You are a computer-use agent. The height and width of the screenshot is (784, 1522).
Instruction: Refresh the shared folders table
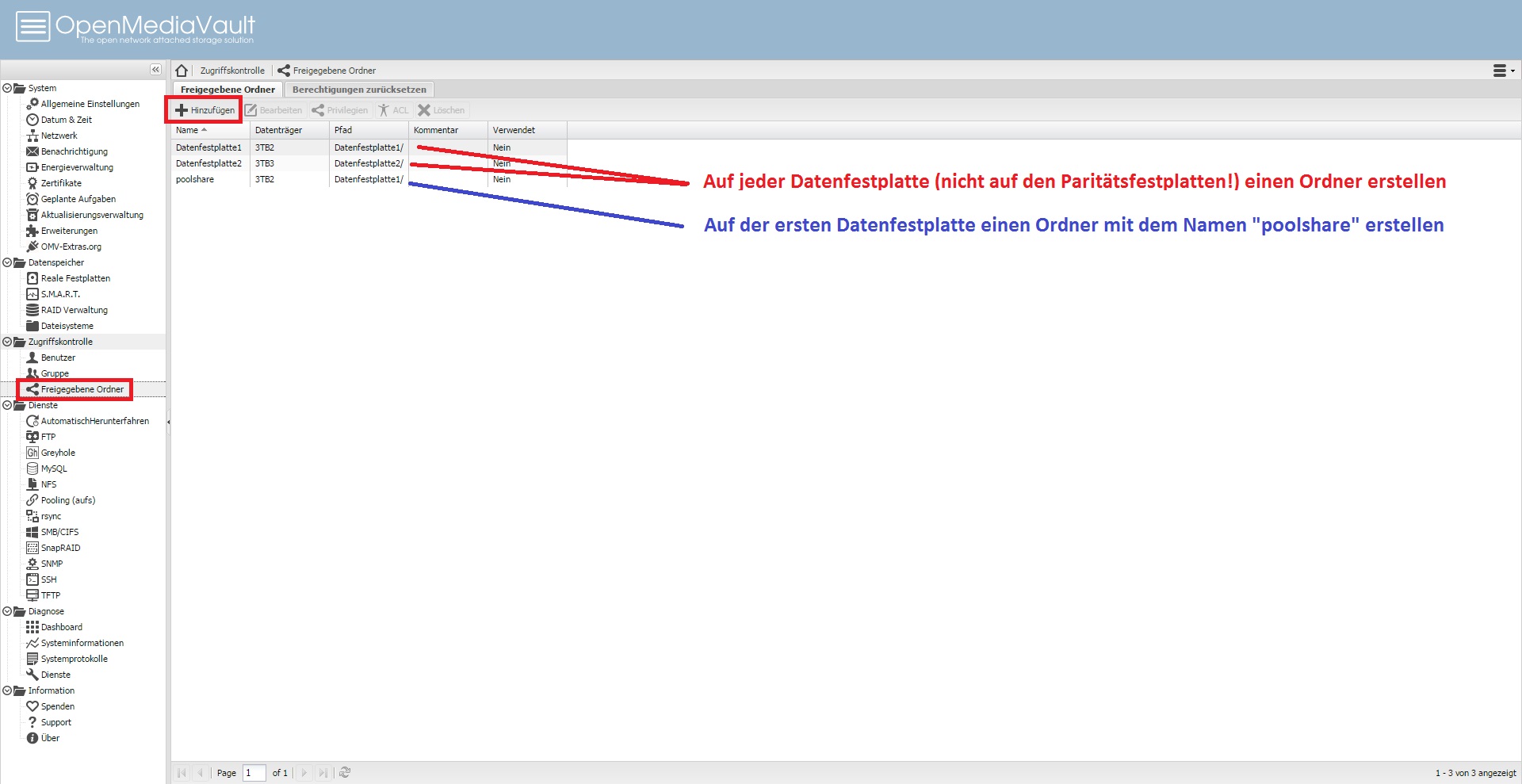345,772
